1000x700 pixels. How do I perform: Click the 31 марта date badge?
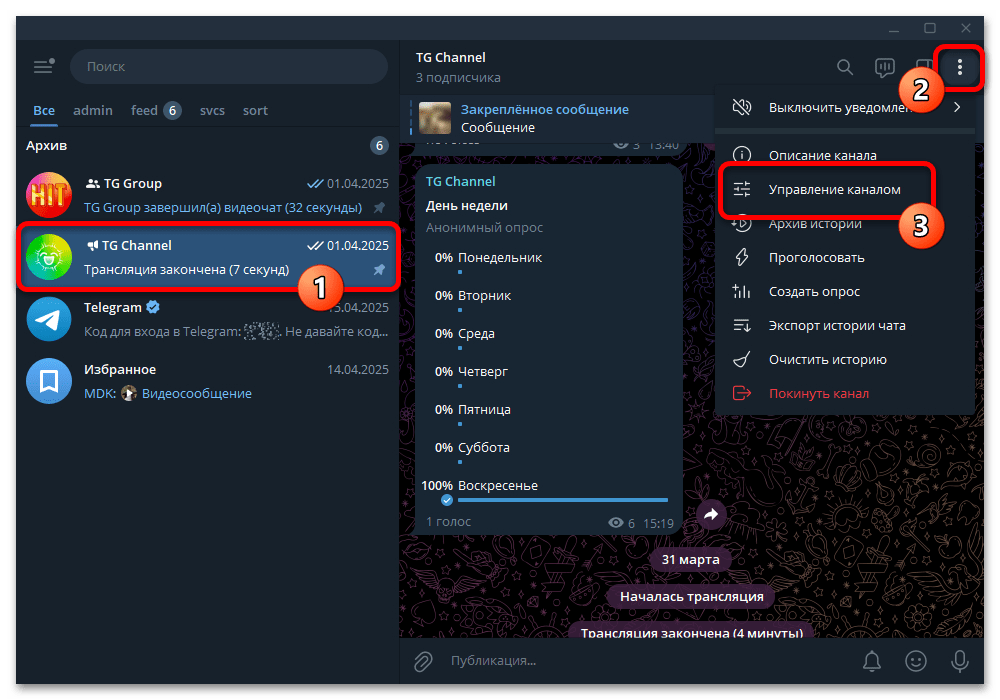pos(690,559)
